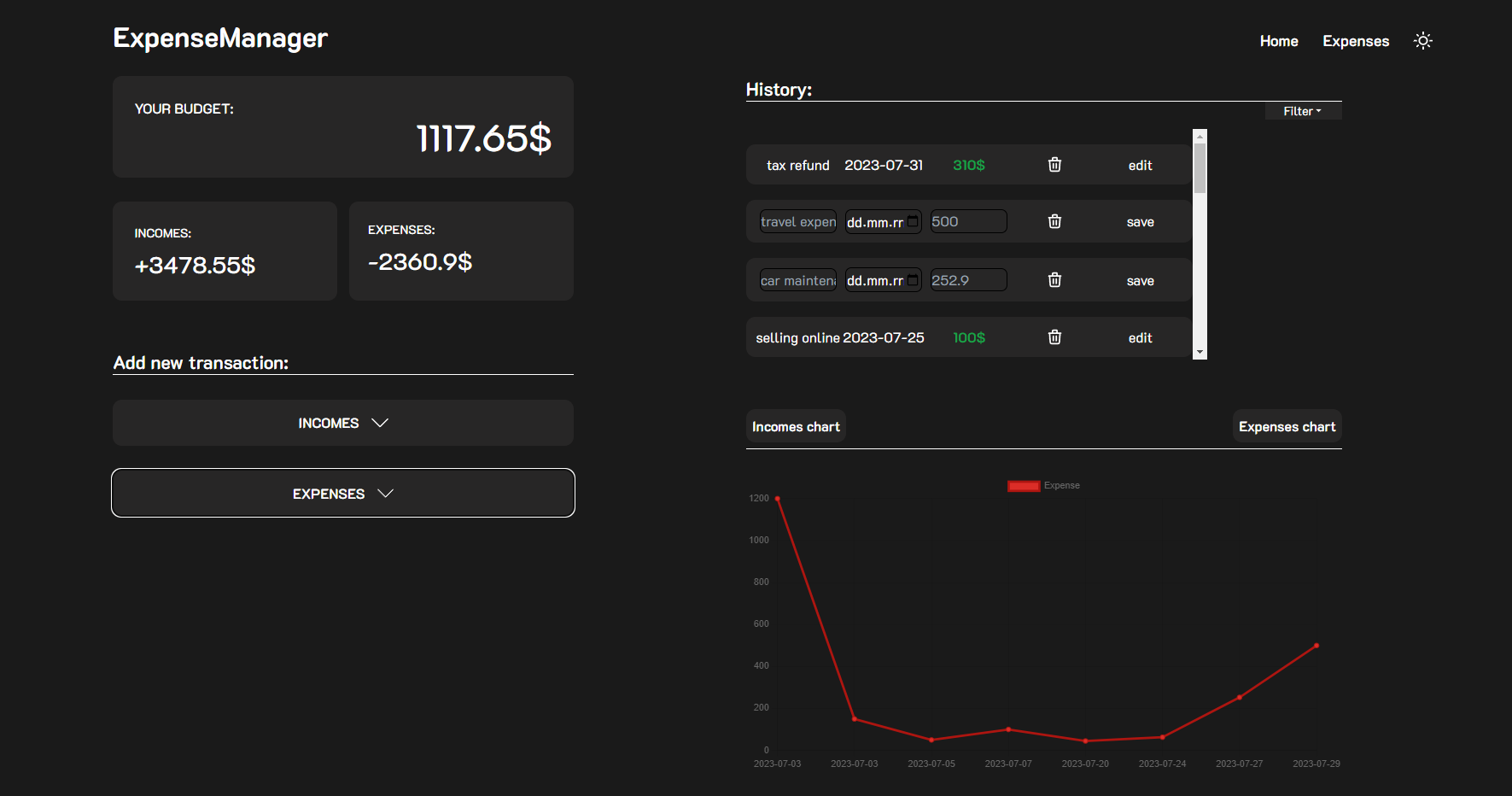Toggle light mode with the sun icon
The width and height of the screenshot is (1512, 796).
click(x=1422, y=40)
